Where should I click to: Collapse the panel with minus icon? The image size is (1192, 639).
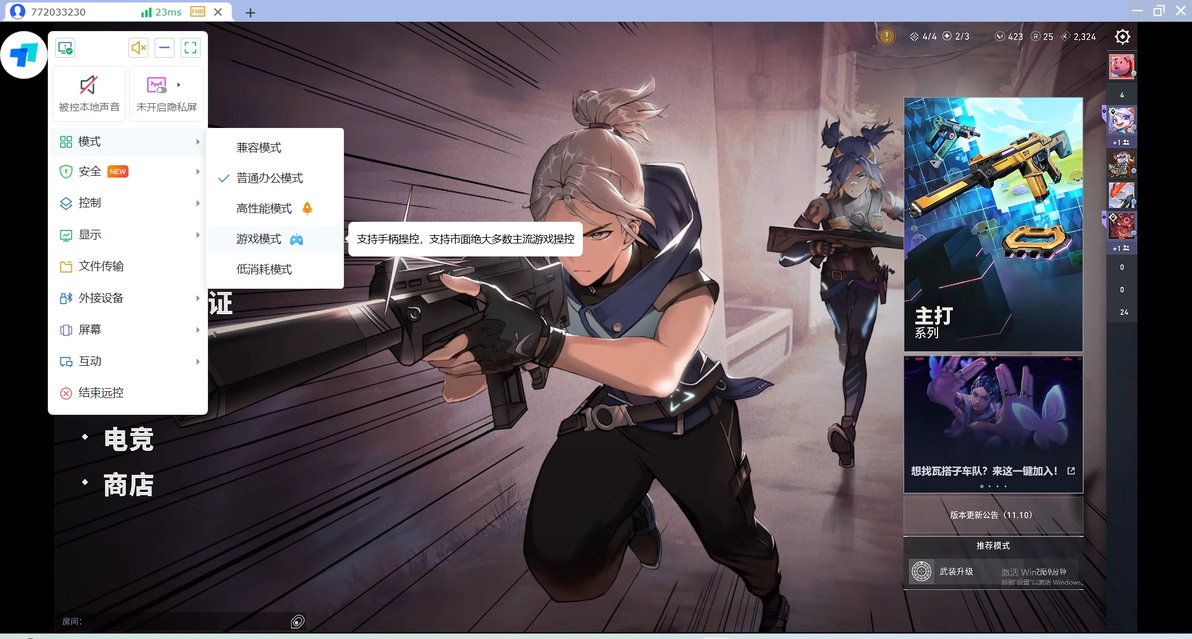click(164, 48)
